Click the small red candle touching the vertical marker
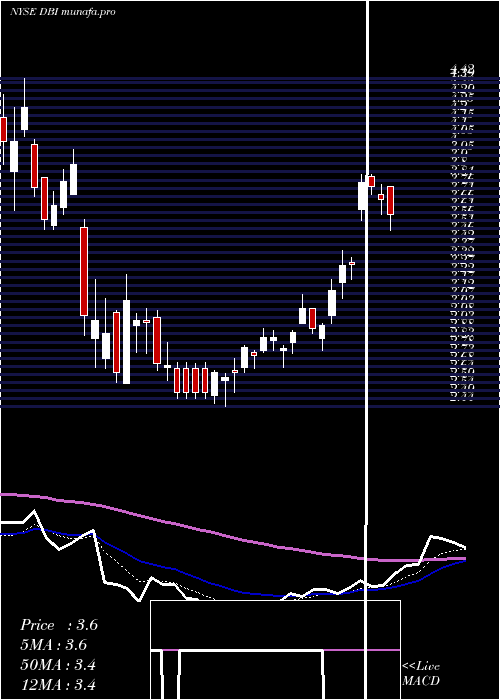This screenshot has height=700, width=500. pos(371,181)
